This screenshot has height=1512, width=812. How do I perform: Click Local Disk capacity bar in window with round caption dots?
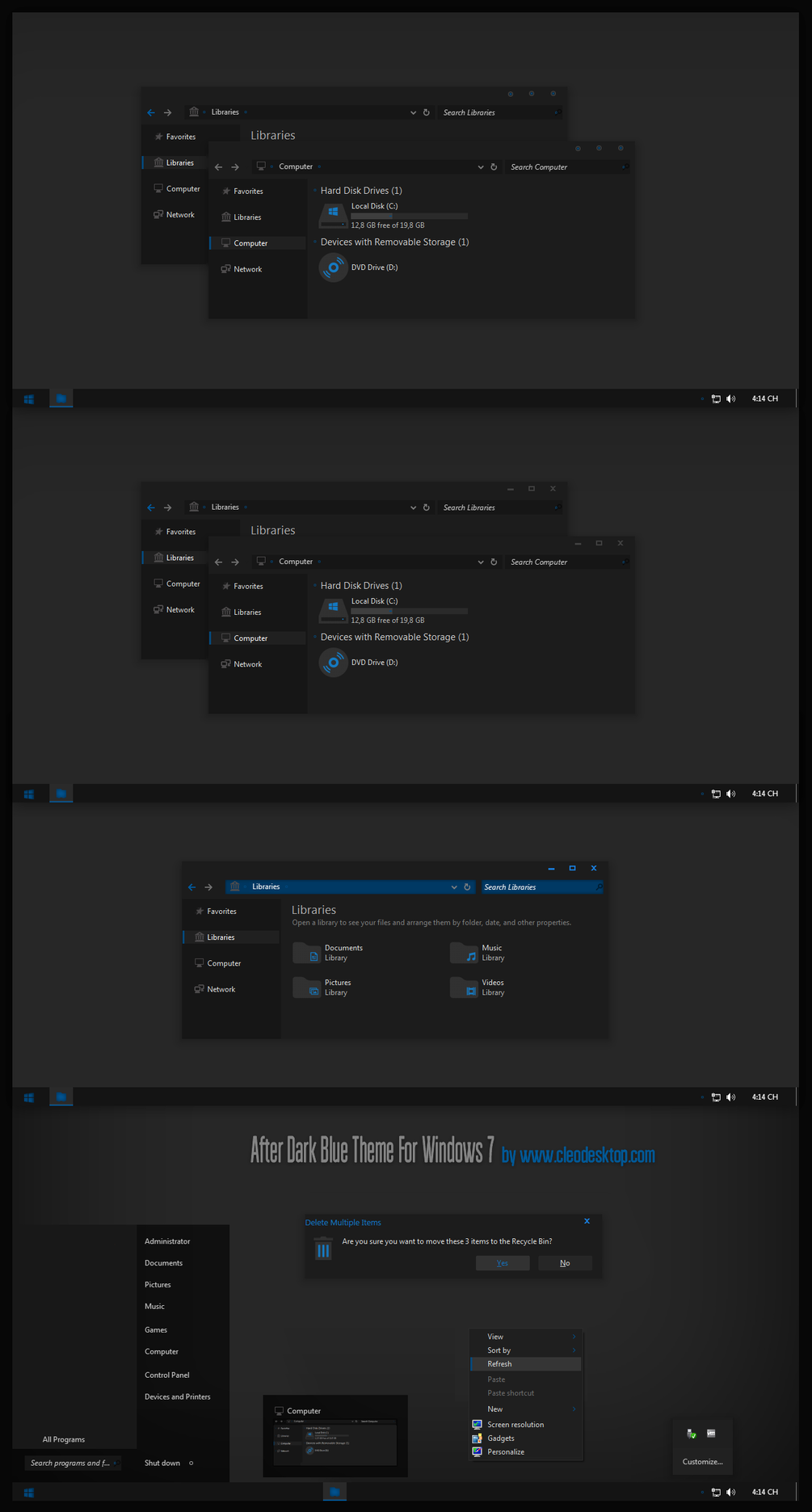[409, 216]
